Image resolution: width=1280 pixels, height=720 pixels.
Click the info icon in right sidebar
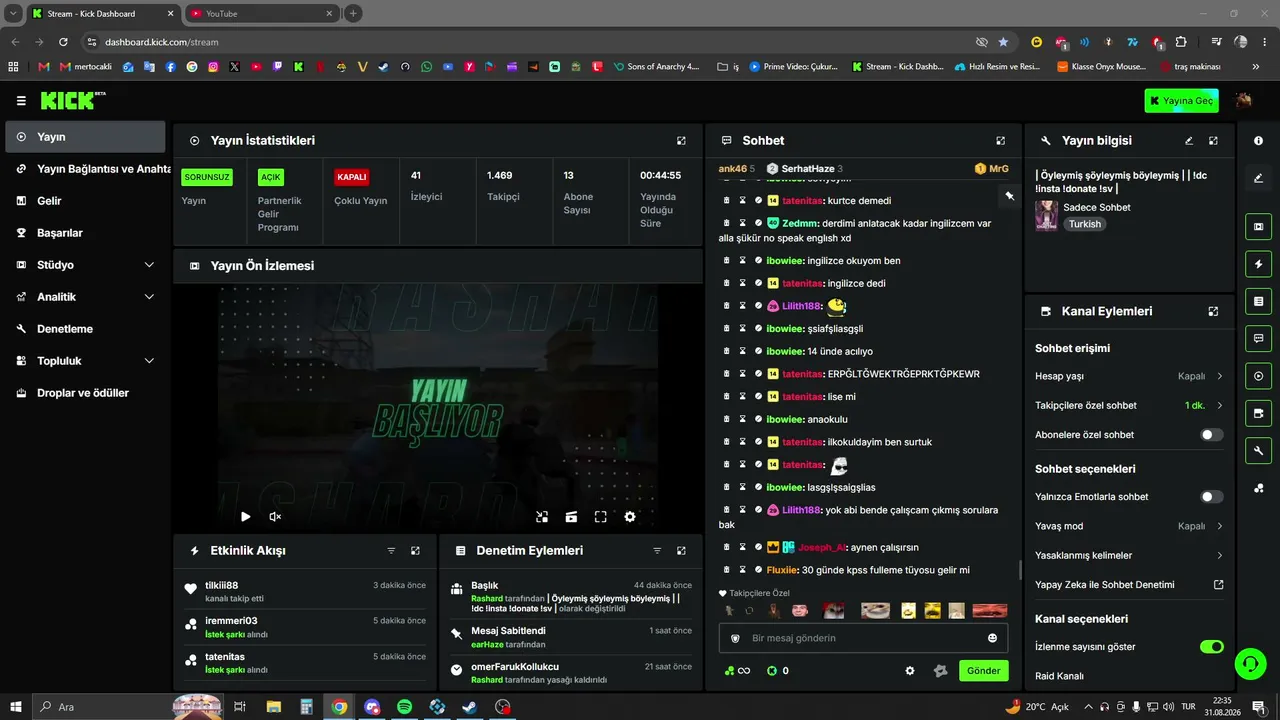pyautogui.click(x=1258, y=141)
